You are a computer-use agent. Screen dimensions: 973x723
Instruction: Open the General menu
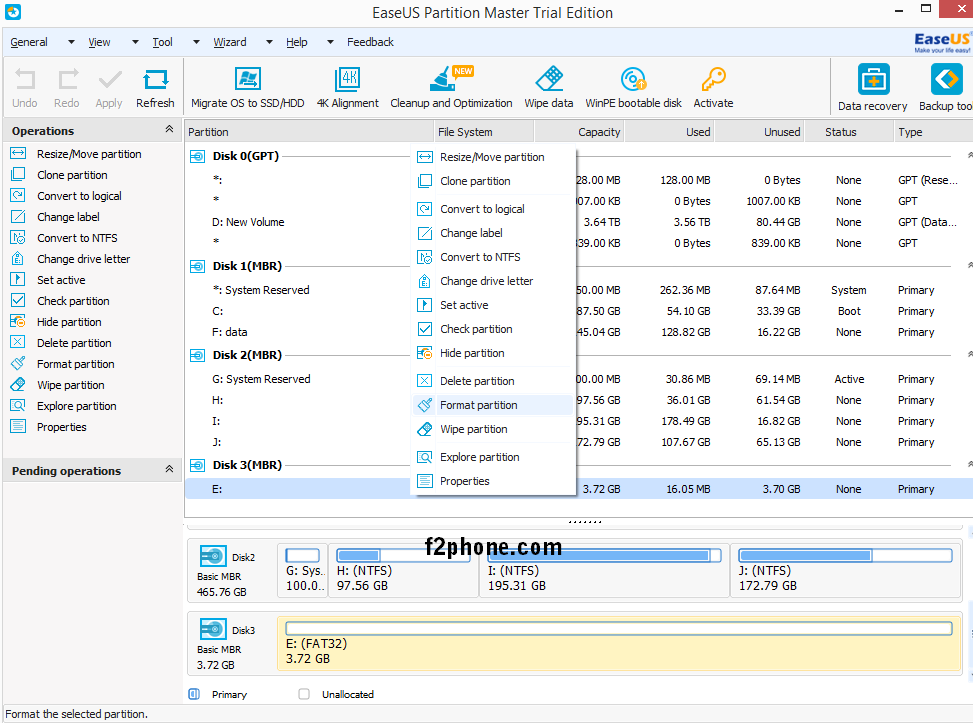[x=29, y=42]
